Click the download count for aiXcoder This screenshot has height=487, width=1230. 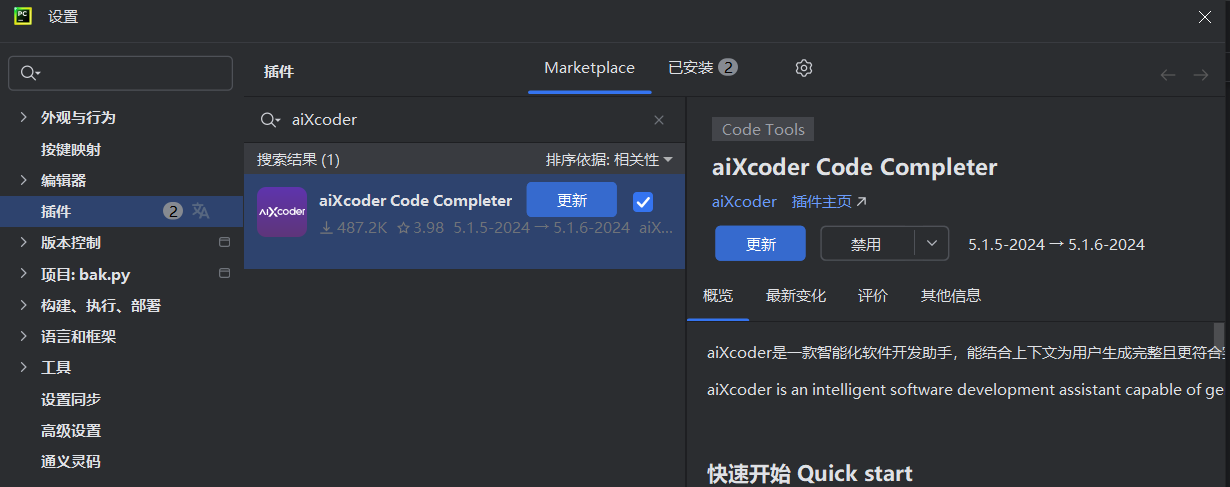pyautogui.click(x=353, y=228)
